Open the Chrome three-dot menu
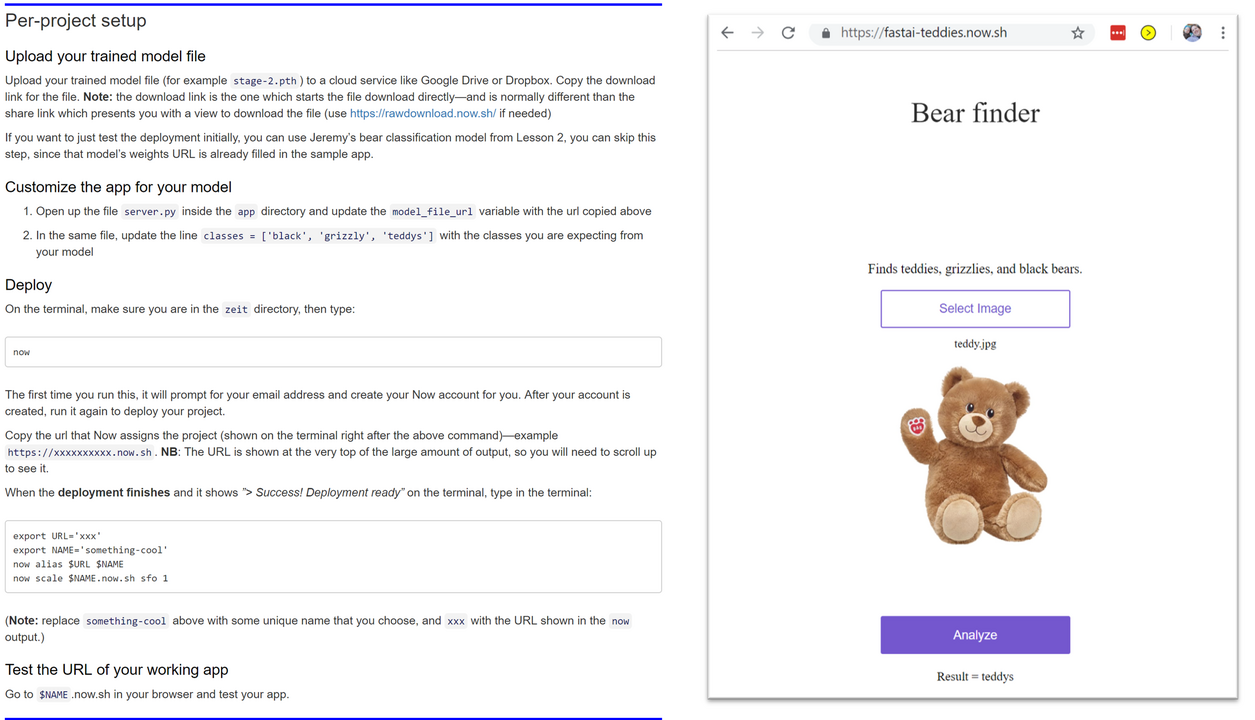 click(1222, 33)
